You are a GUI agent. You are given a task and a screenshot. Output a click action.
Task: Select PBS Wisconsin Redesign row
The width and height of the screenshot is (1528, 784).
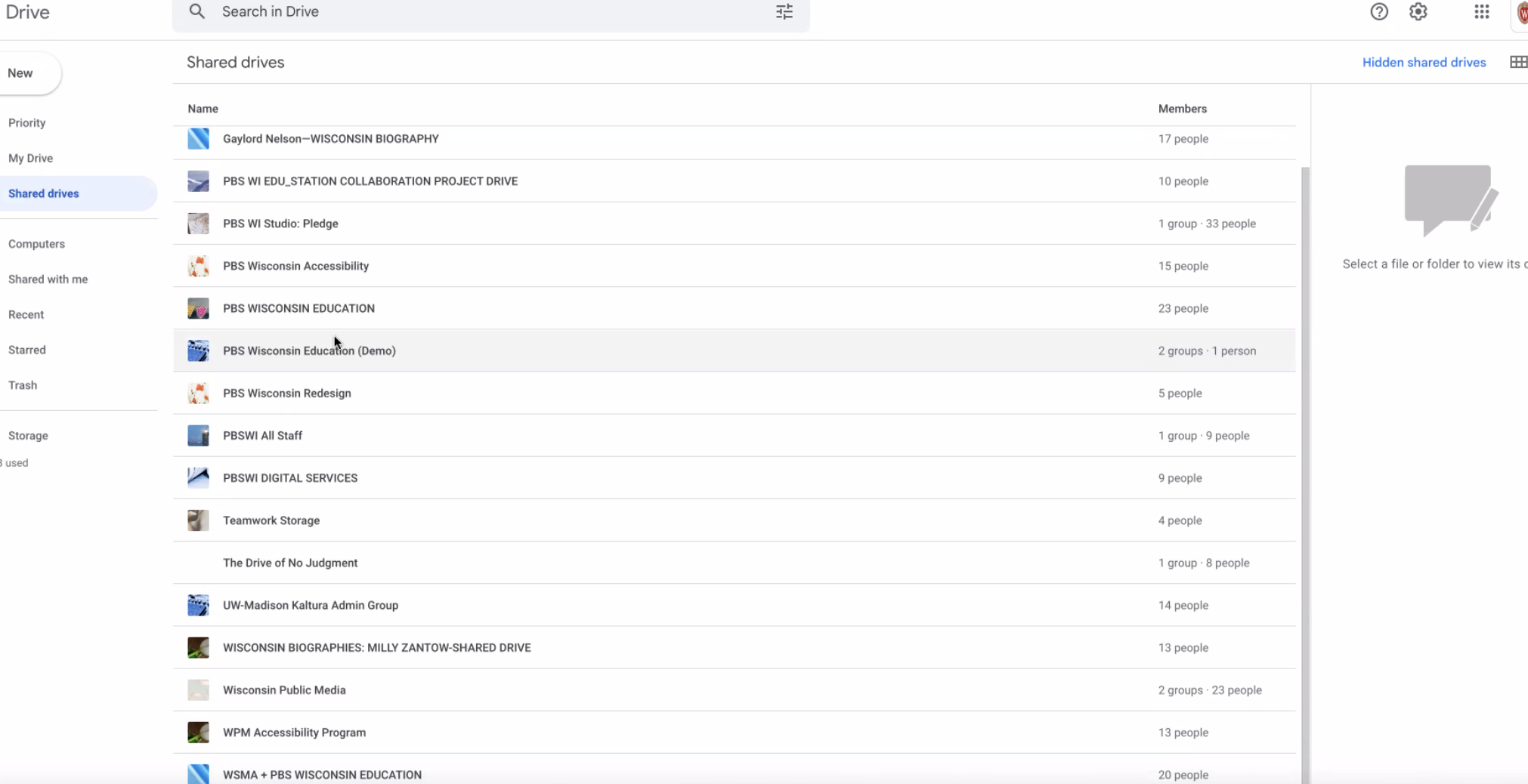point(734,393)
